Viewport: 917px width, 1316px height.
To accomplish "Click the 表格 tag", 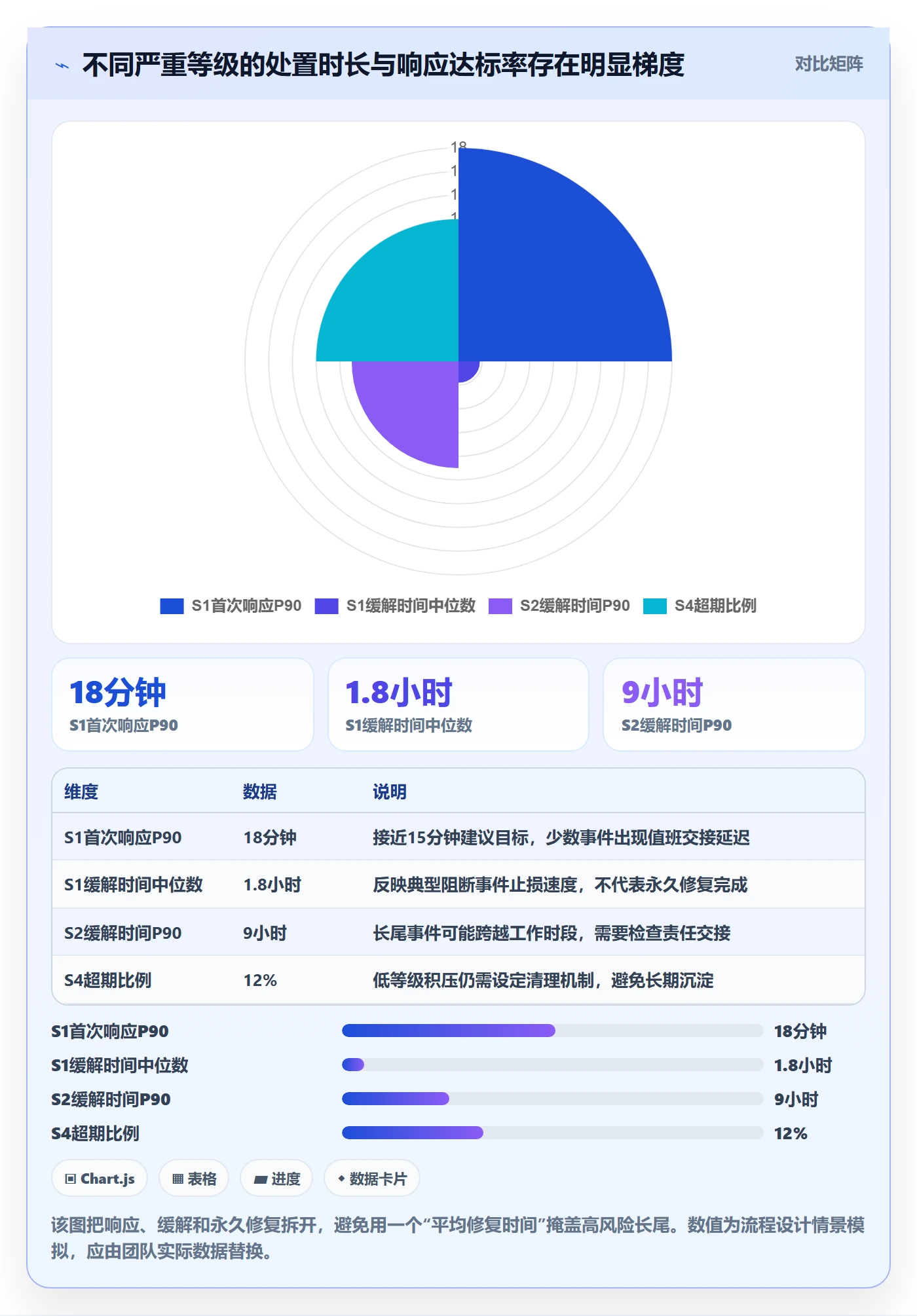I will pos(194,1179).
